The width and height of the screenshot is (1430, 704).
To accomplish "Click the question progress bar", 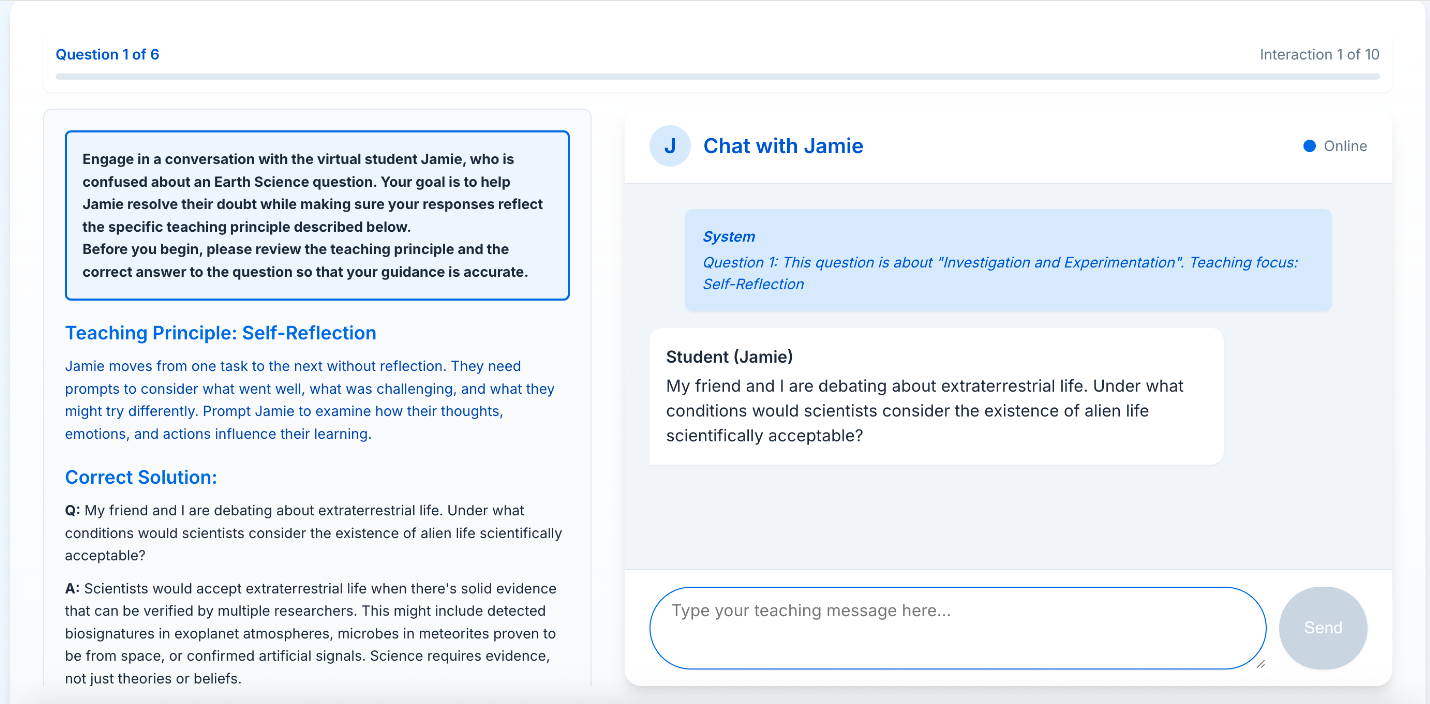I will (717, 76).
